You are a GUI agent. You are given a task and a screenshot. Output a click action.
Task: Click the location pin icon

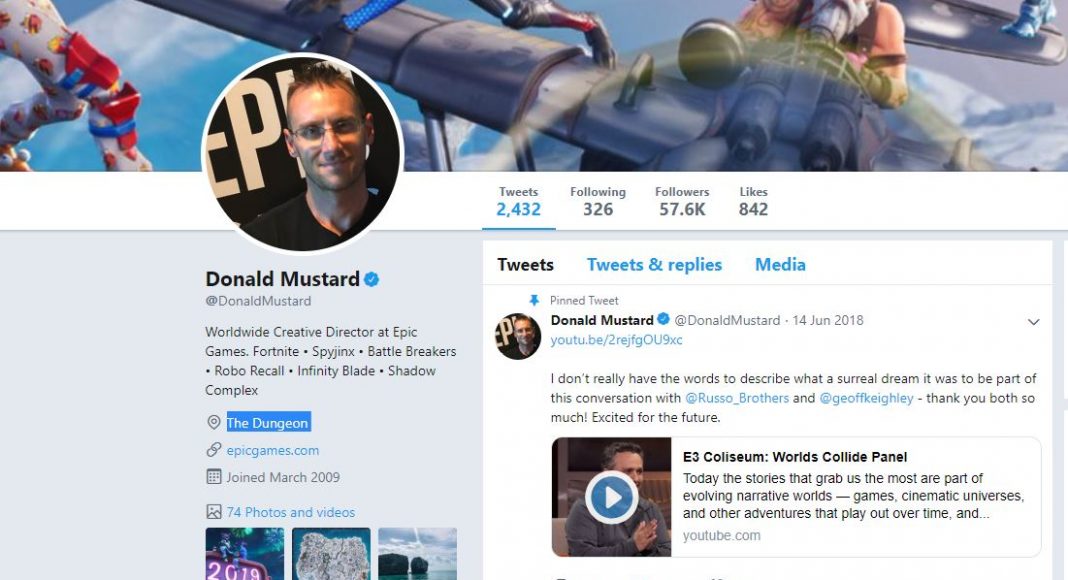tap(213, 423)
